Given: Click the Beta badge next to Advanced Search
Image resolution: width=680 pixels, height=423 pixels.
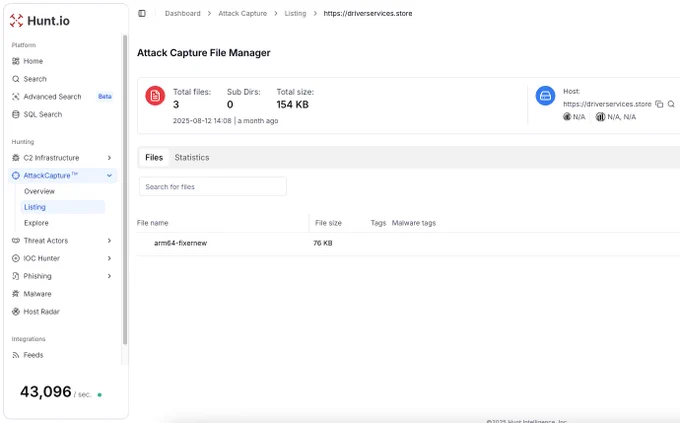Looking at the screenshot, I should (105, 96).
